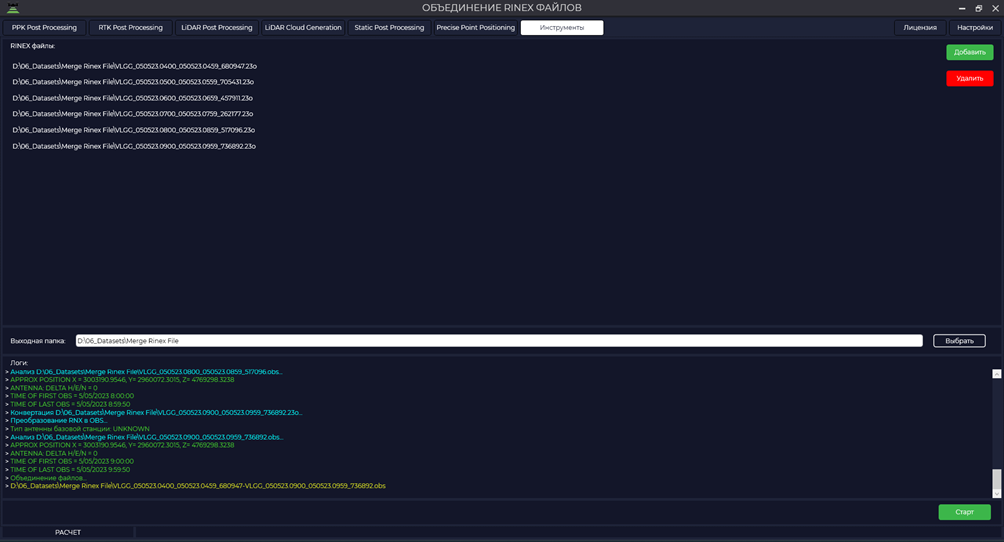The height and width of the screenshot is (542, 1004).
Task: Click the log scrollbar down arrow
Action: click(996, 493)
